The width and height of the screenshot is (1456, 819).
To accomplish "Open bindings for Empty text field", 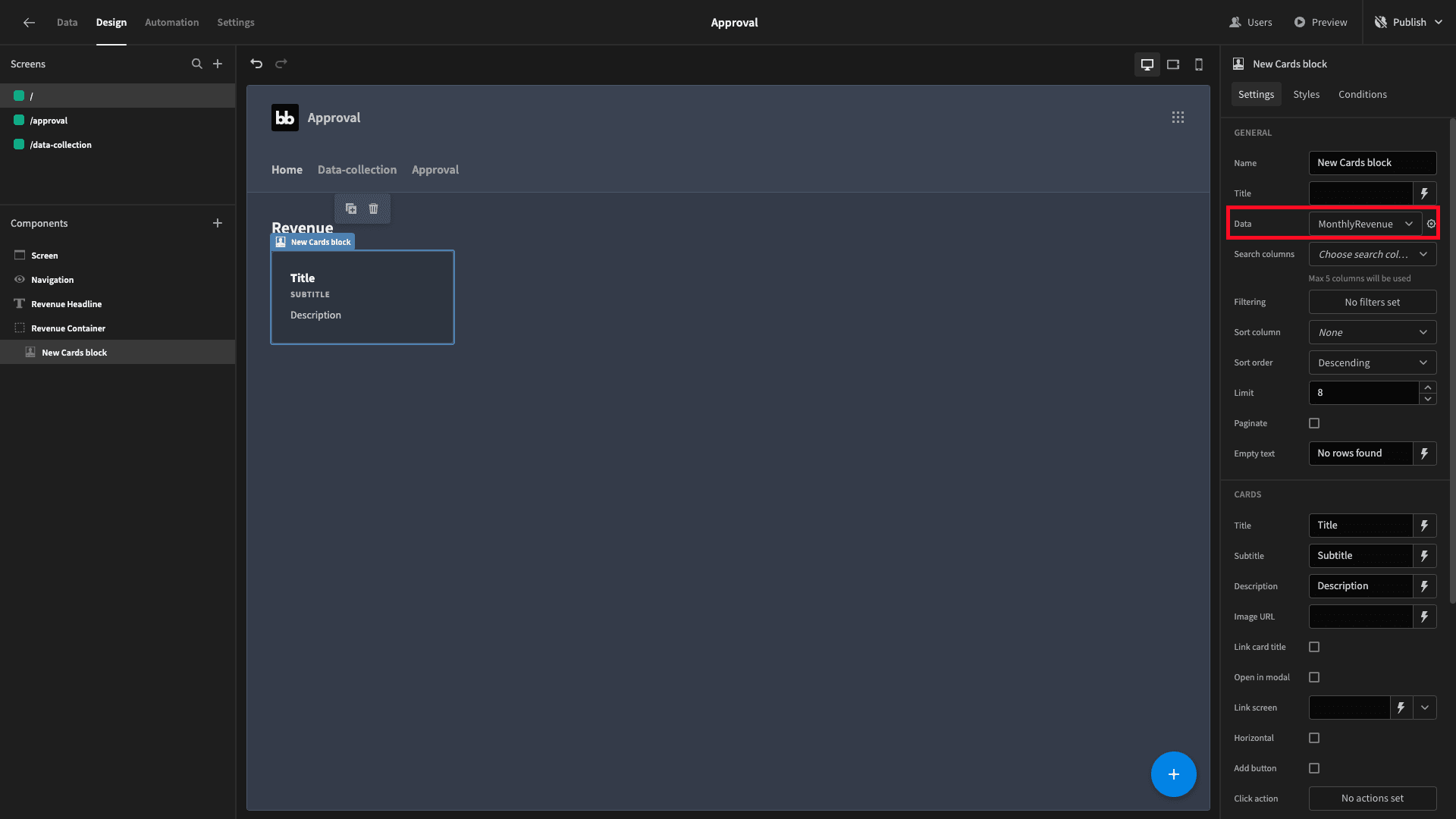I will tap(1425, 453).
